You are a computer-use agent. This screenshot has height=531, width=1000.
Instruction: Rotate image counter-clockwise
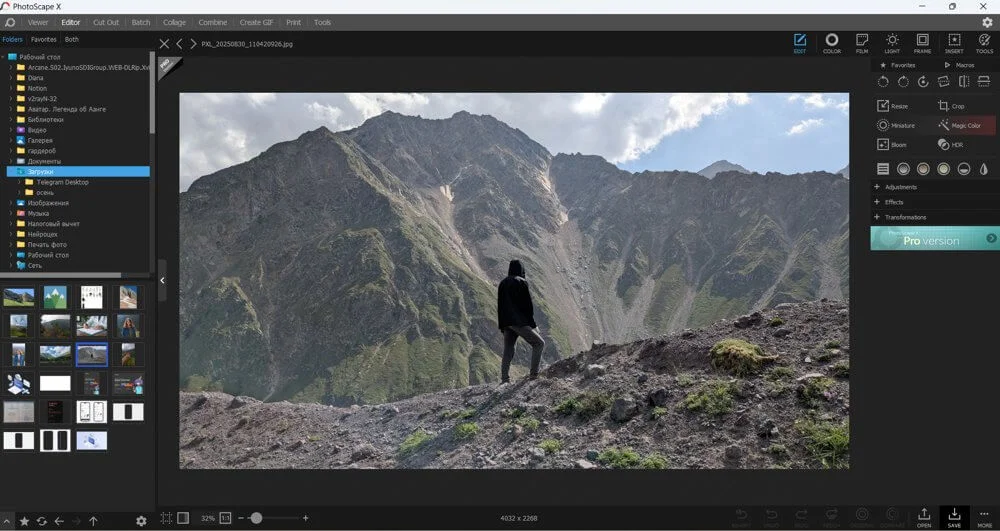tap(883, 82)
